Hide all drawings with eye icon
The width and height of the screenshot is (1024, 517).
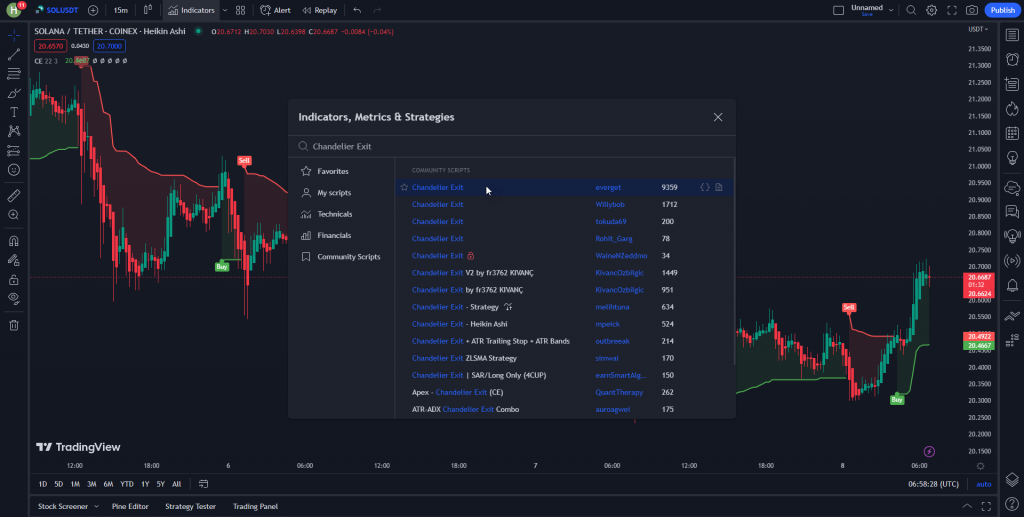(x=14, y=299)
